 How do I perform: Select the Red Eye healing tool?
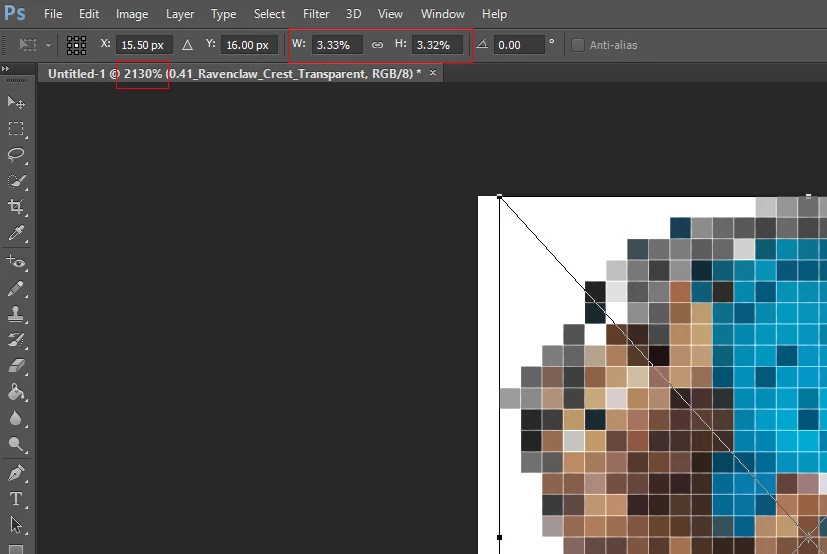(16, 262)
